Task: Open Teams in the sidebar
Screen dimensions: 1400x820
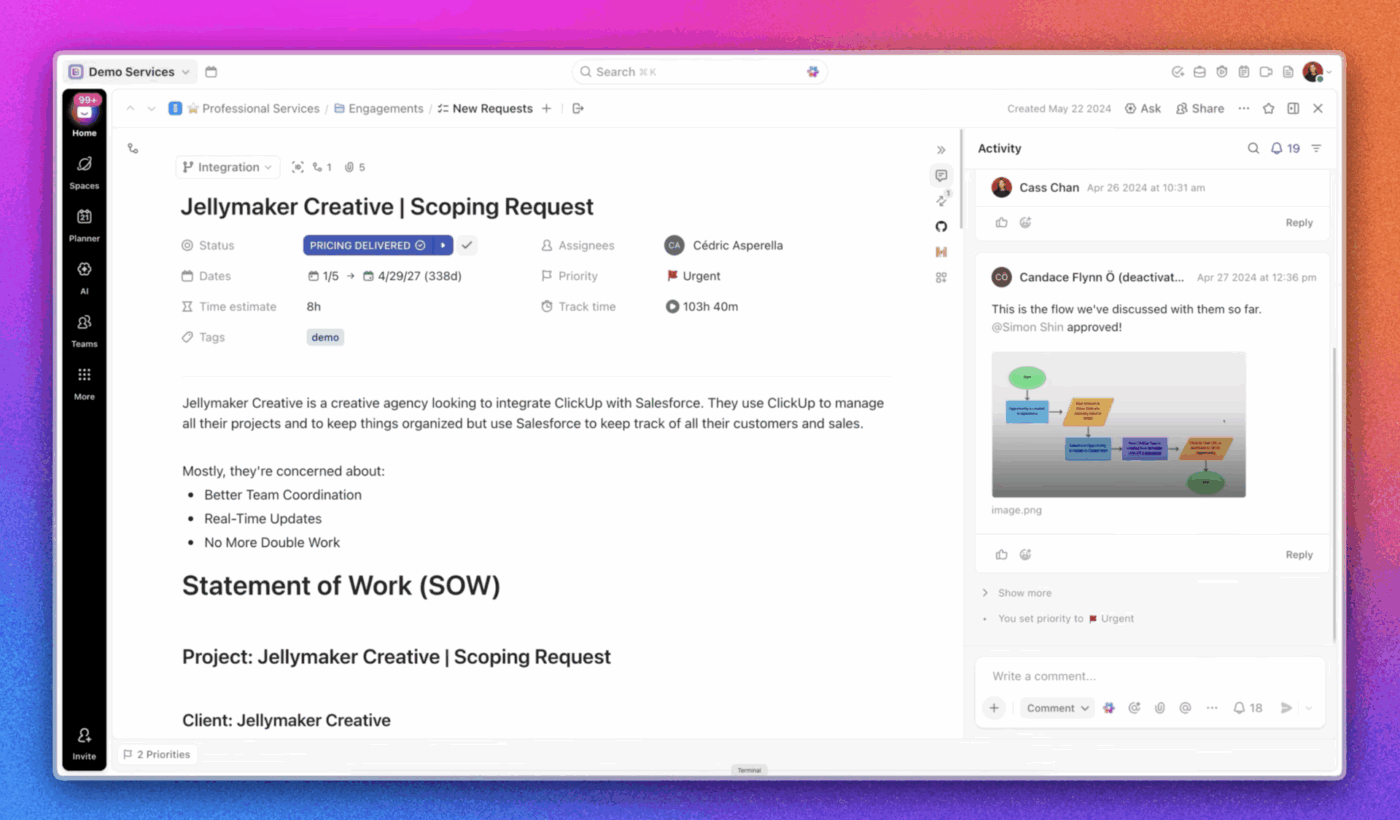Action: click(84, 329)
